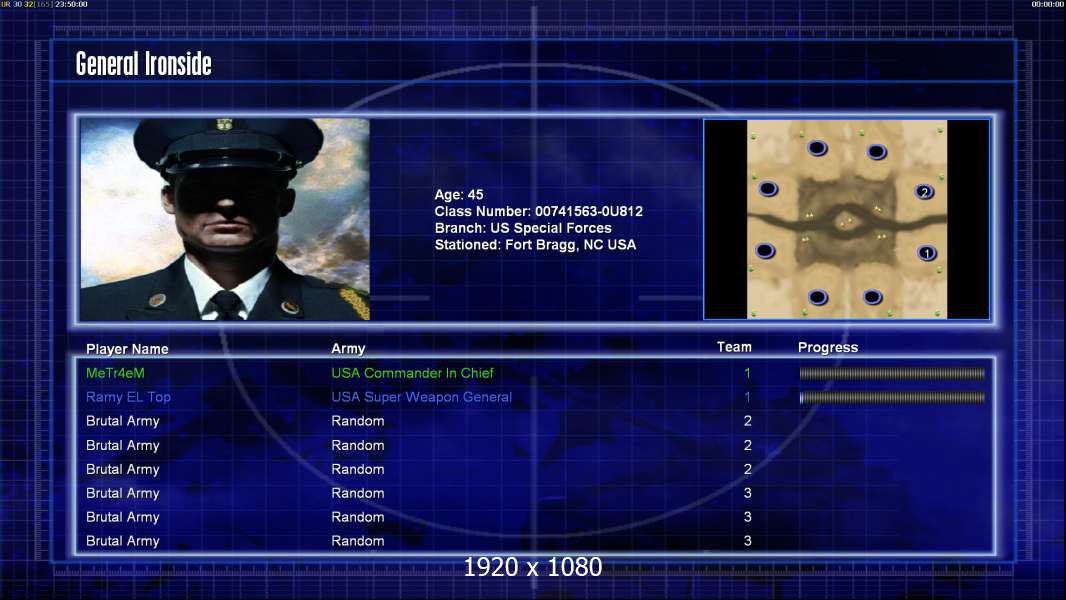The image size is (1066, 600).
Task: Click the Progress column header
Action: coord(828,348)
